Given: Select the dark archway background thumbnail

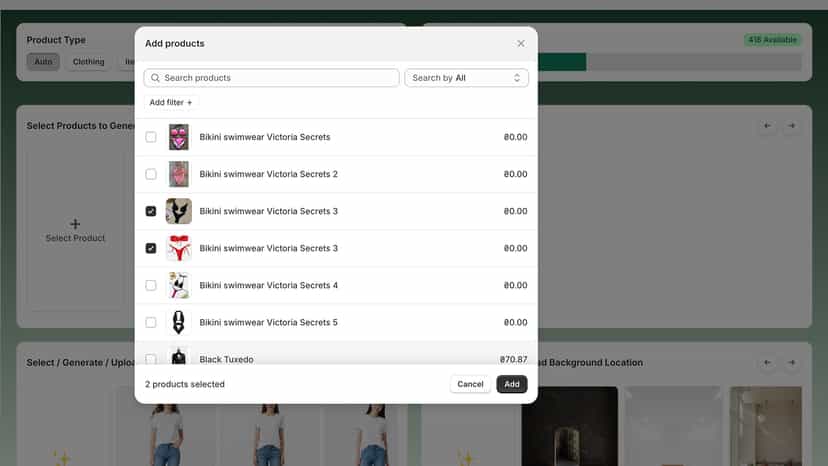Looking at the screenshot, I should [569, 426].
